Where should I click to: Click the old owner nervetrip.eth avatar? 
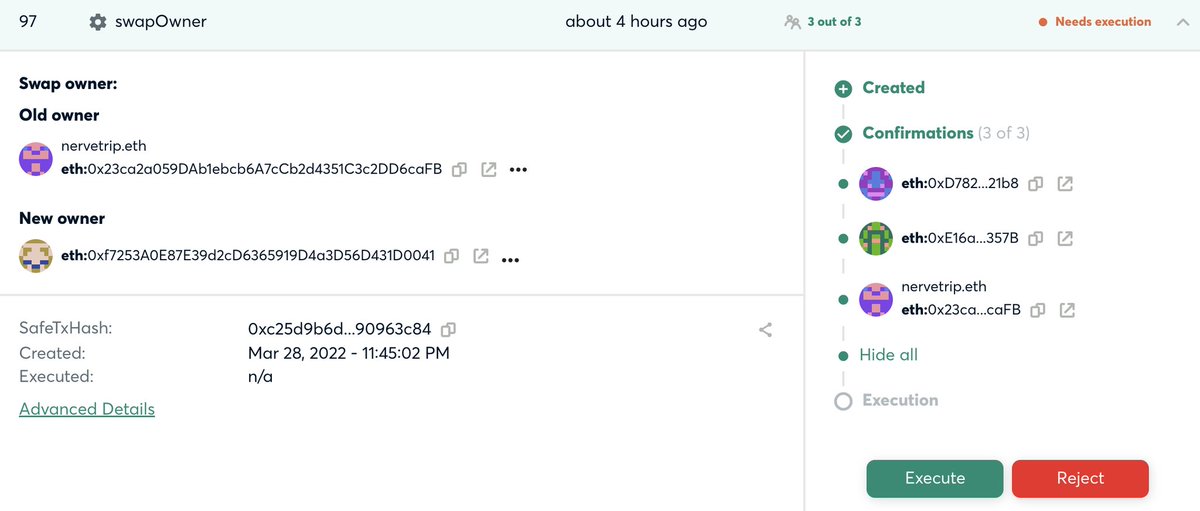(x=36, y=158)
